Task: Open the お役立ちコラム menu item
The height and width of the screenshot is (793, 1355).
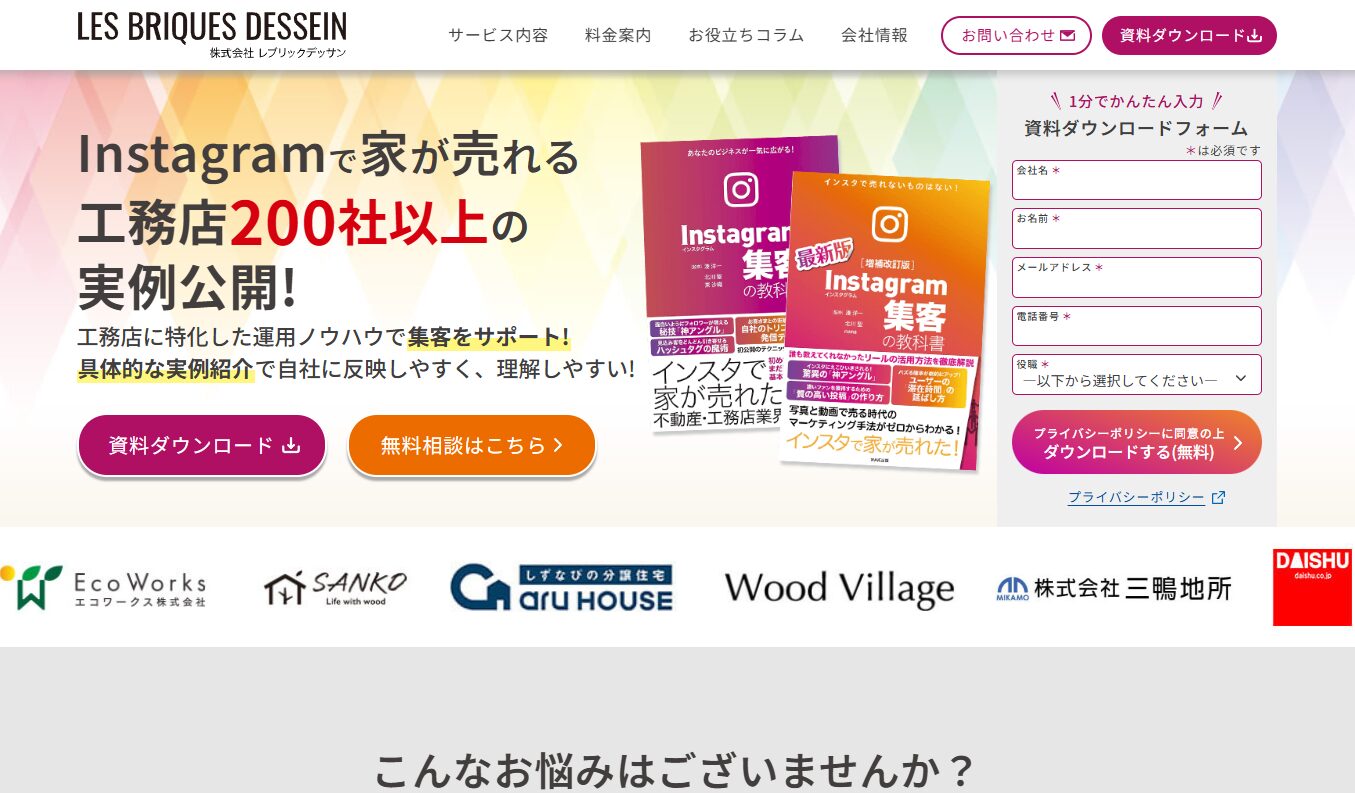Action: (746, 35)
